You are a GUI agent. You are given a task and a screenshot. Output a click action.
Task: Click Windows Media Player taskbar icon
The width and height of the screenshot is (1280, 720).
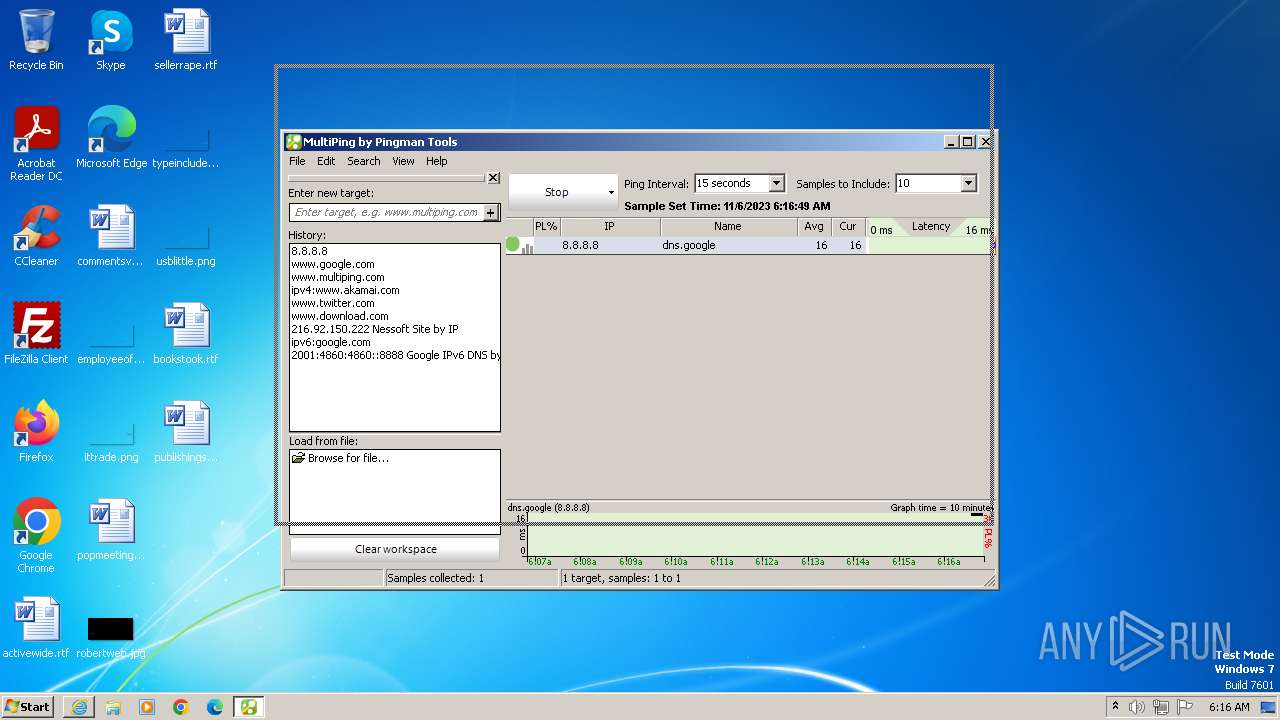click(147, 707)
